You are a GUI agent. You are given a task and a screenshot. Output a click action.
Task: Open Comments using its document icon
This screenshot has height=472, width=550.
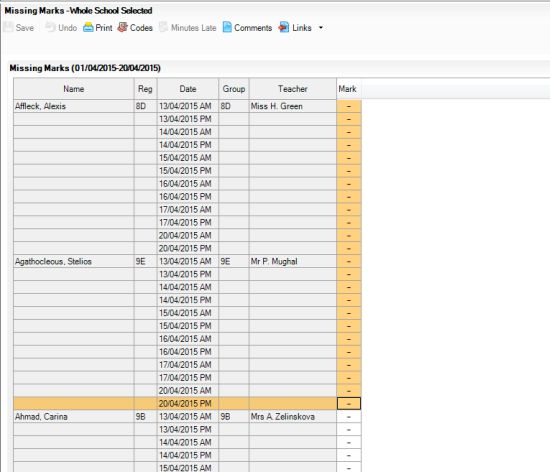click(x=227, y=27)
